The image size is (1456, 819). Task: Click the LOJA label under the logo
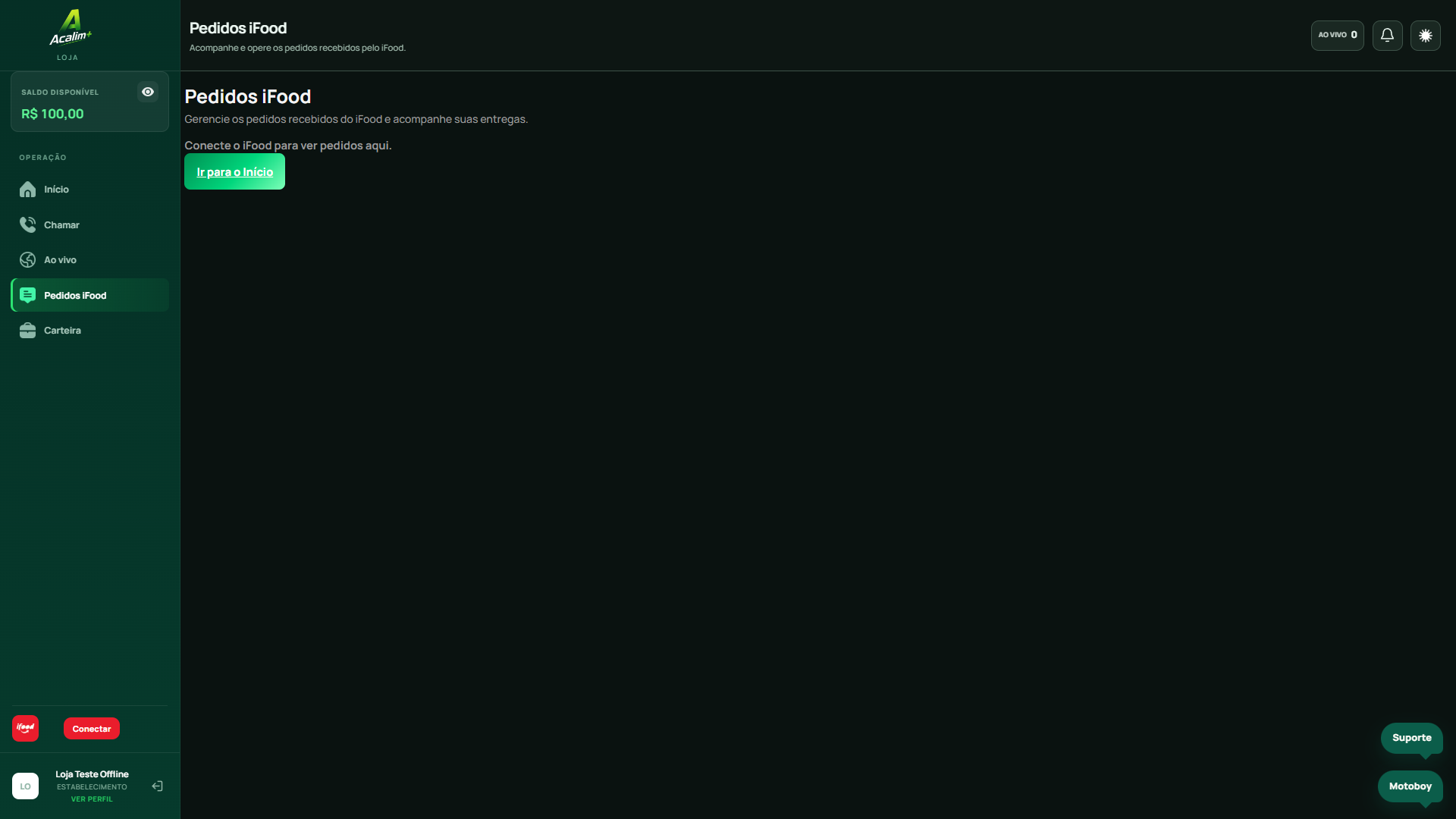click(x=67, y=58)
